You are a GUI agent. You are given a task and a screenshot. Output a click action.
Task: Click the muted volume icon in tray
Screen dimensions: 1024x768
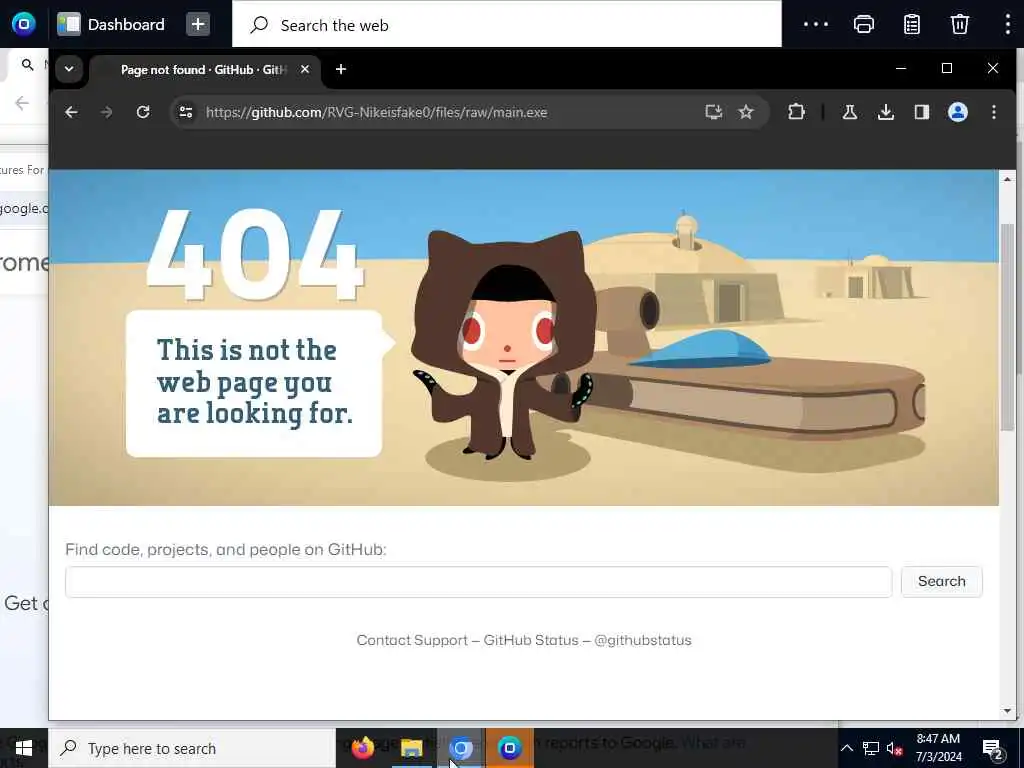pos(894,748)
